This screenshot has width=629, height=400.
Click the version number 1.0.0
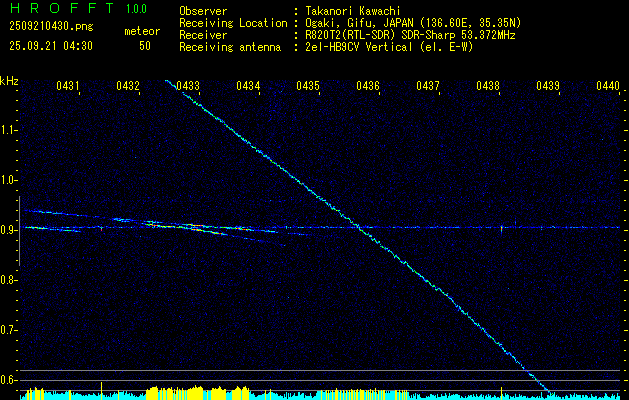(136, 9)
